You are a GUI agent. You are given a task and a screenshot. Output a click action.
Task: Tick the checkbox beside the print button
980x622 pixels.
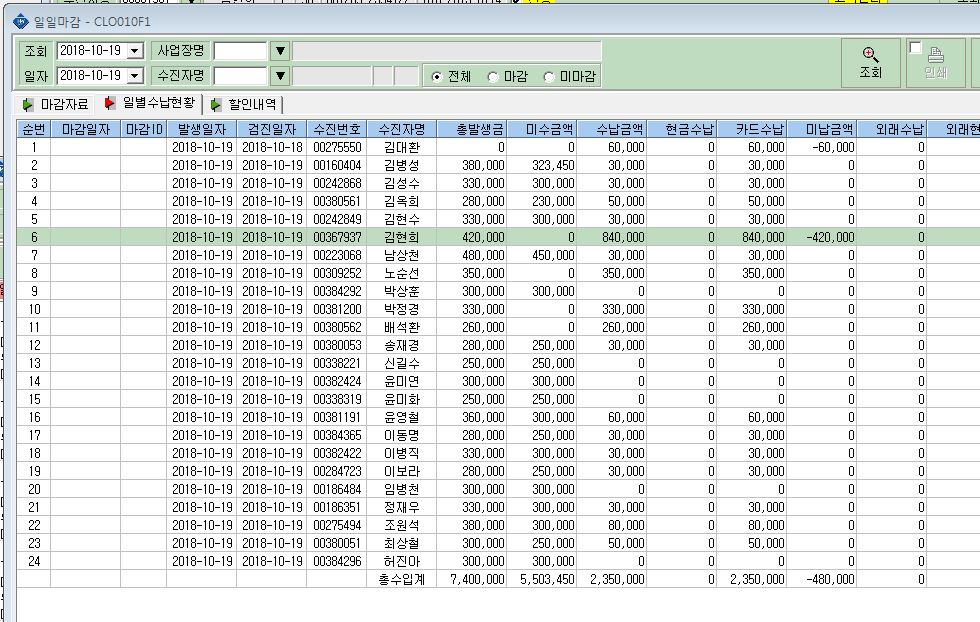[x=916, y=48]
